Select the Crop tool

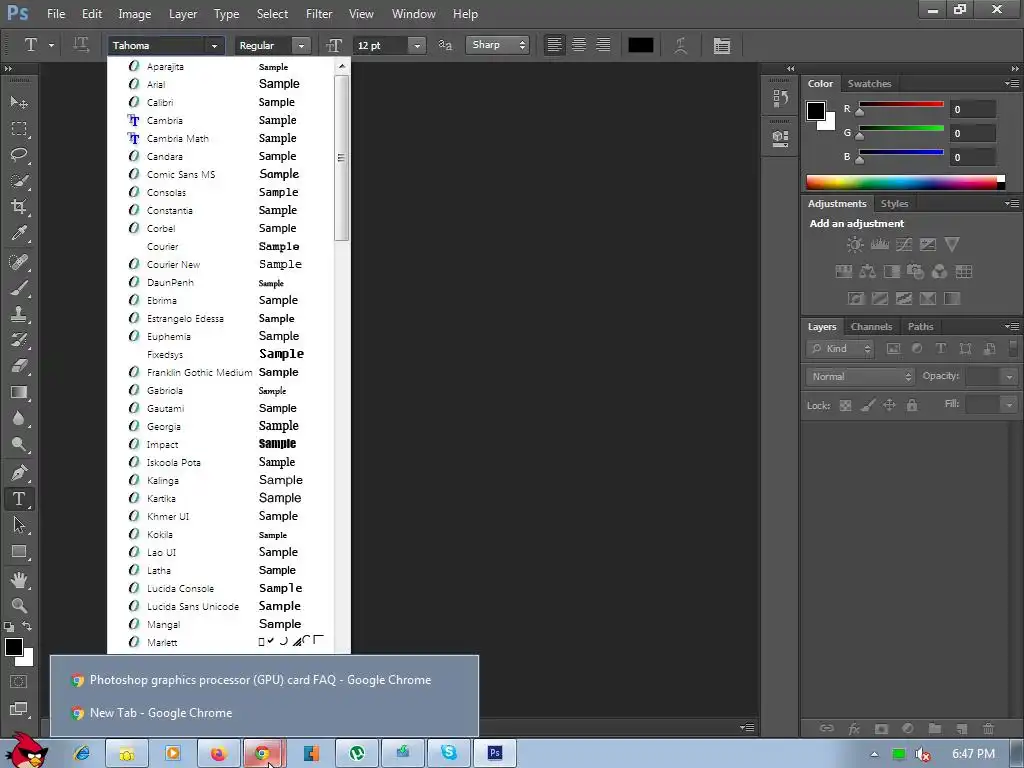coord(19,207)
